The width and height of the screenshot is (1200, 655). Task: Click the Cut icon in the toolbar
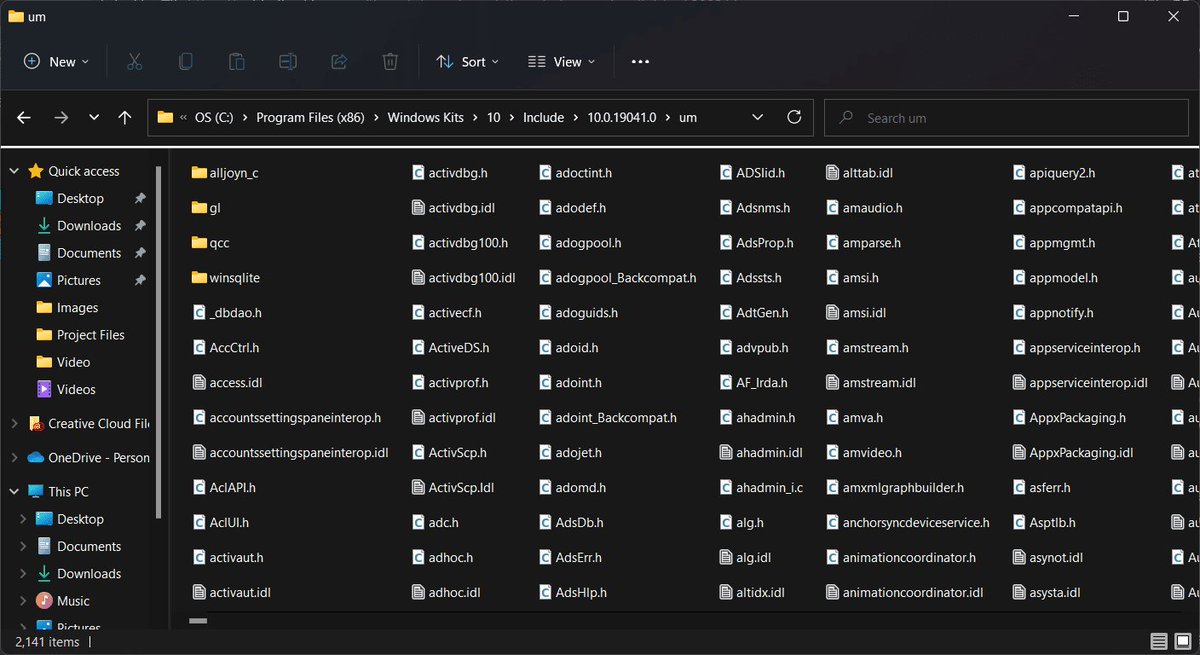(x=135, y=61)
